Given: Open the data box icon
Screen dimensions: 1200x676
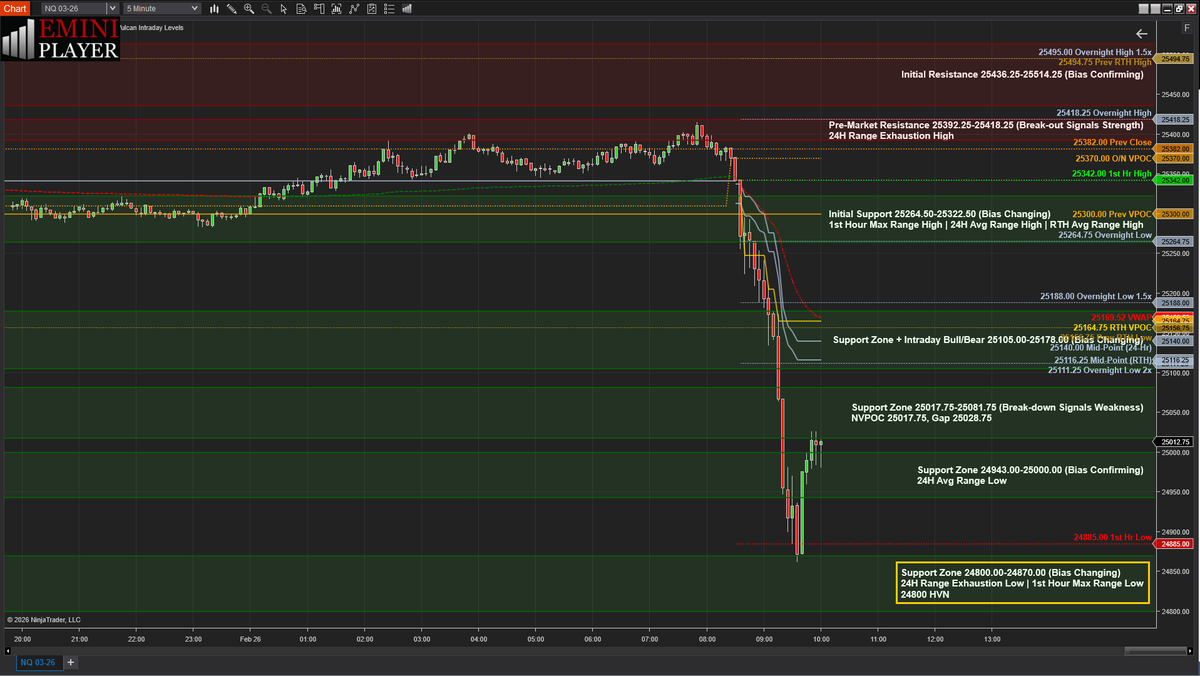Looking at the screenshot, I should 301,8.
